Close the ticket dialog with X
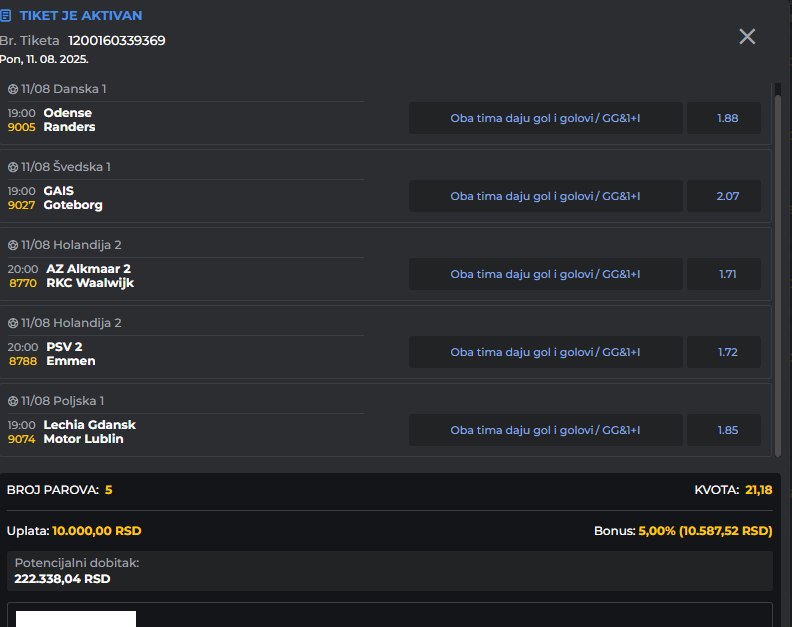The image size is (792, 627). (x=747, y=37)
